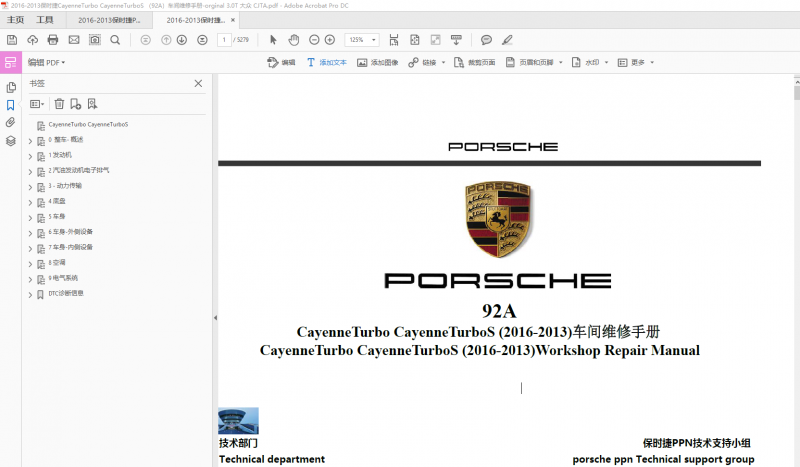The width and height of the screenshot is (800, 467).
Task: Click the 链接 link tool button
Action: click(422, 62)
